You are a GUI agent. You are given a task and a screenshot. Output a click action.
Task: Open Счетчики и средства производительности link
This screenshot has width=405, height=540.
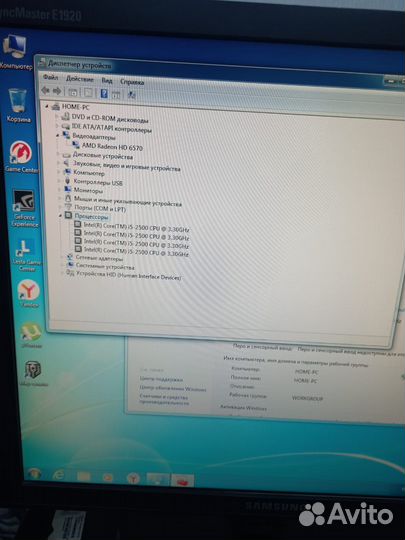click(164, 399)
